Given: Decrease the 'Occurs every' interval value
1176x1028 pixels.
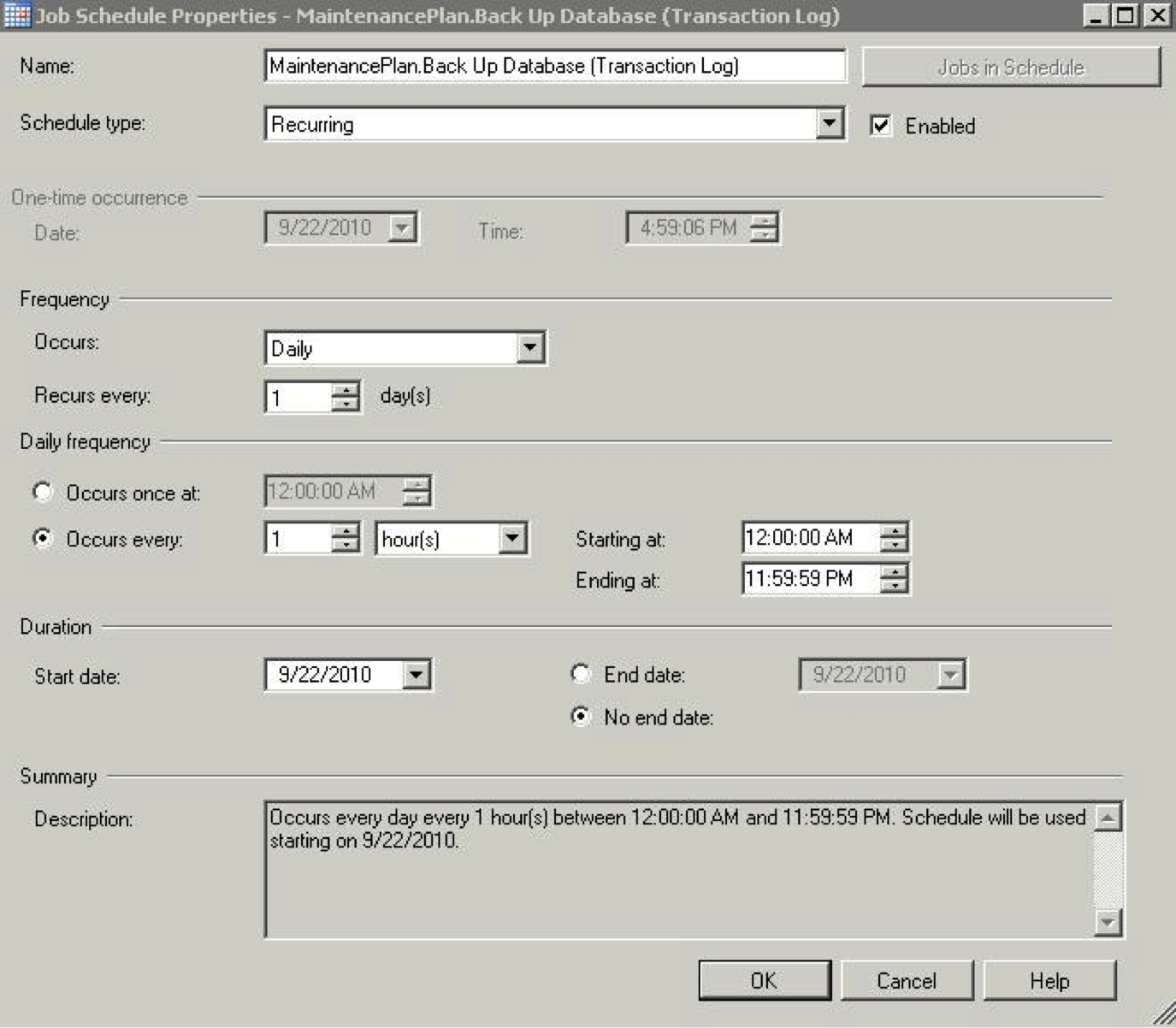Looking at the screenshot, I should pos(346,546).
